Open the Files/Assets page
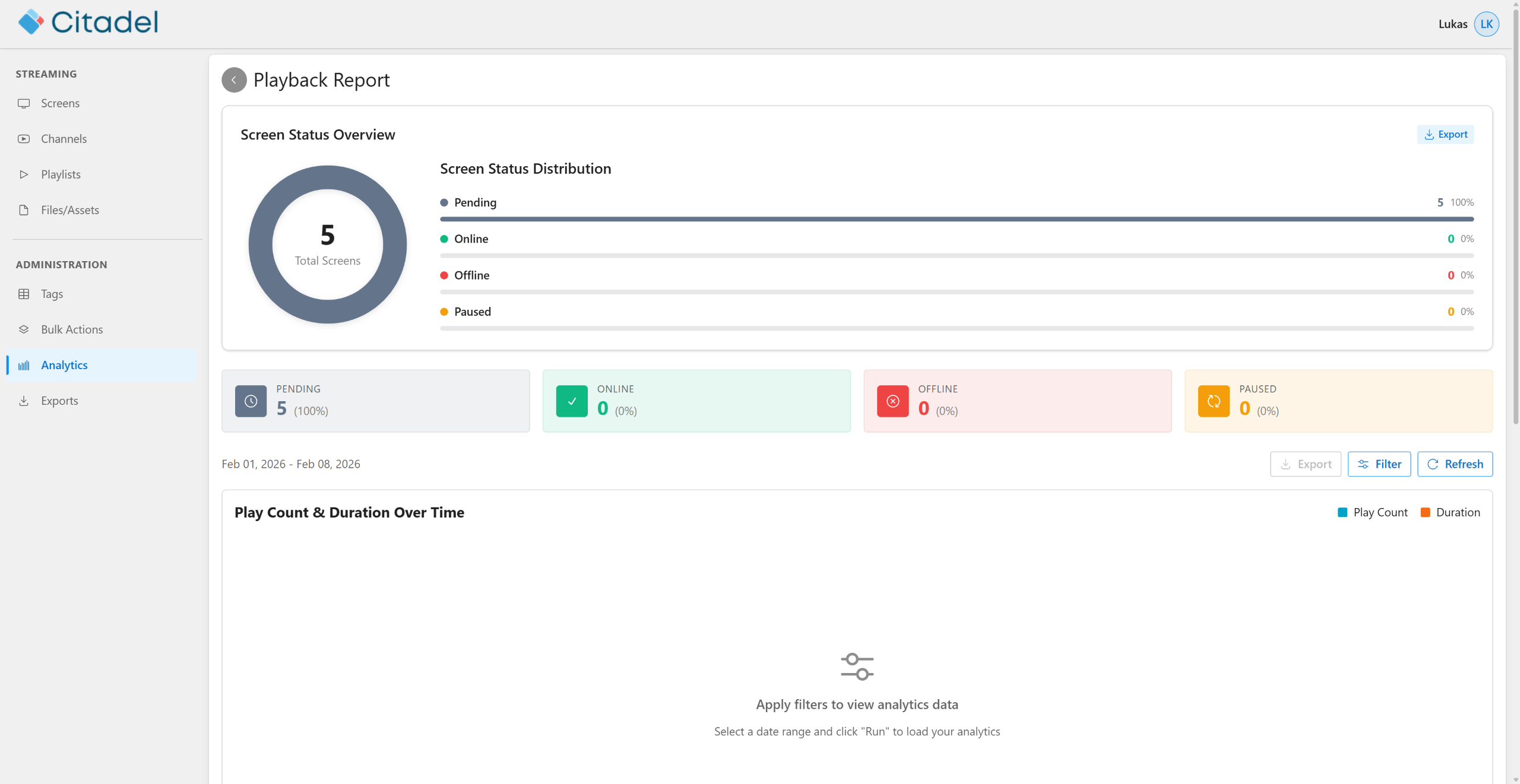Screen dimensions: 1520x784 tap(69, 210)
